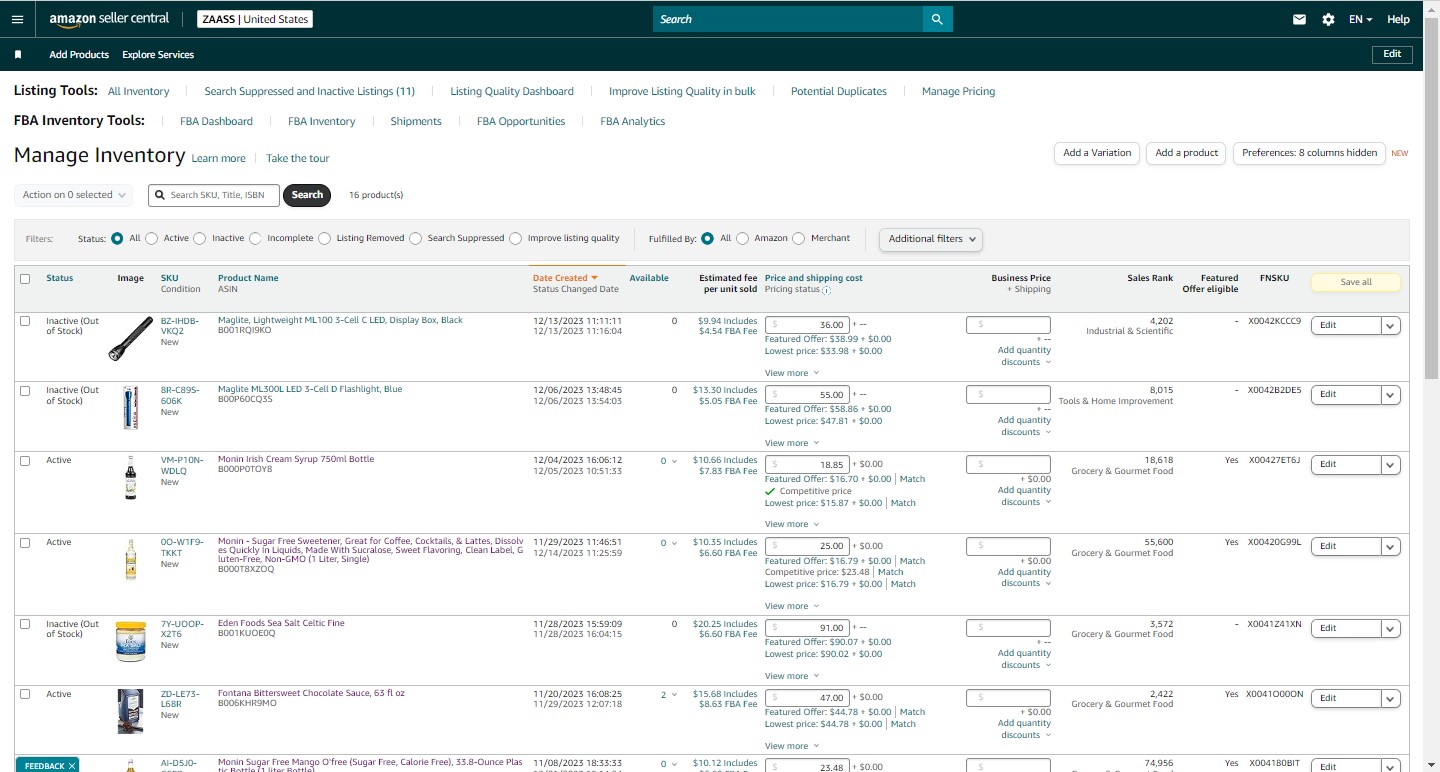Click the Add a product button
Screen dimensions: 1440x772
(1187, 153)
